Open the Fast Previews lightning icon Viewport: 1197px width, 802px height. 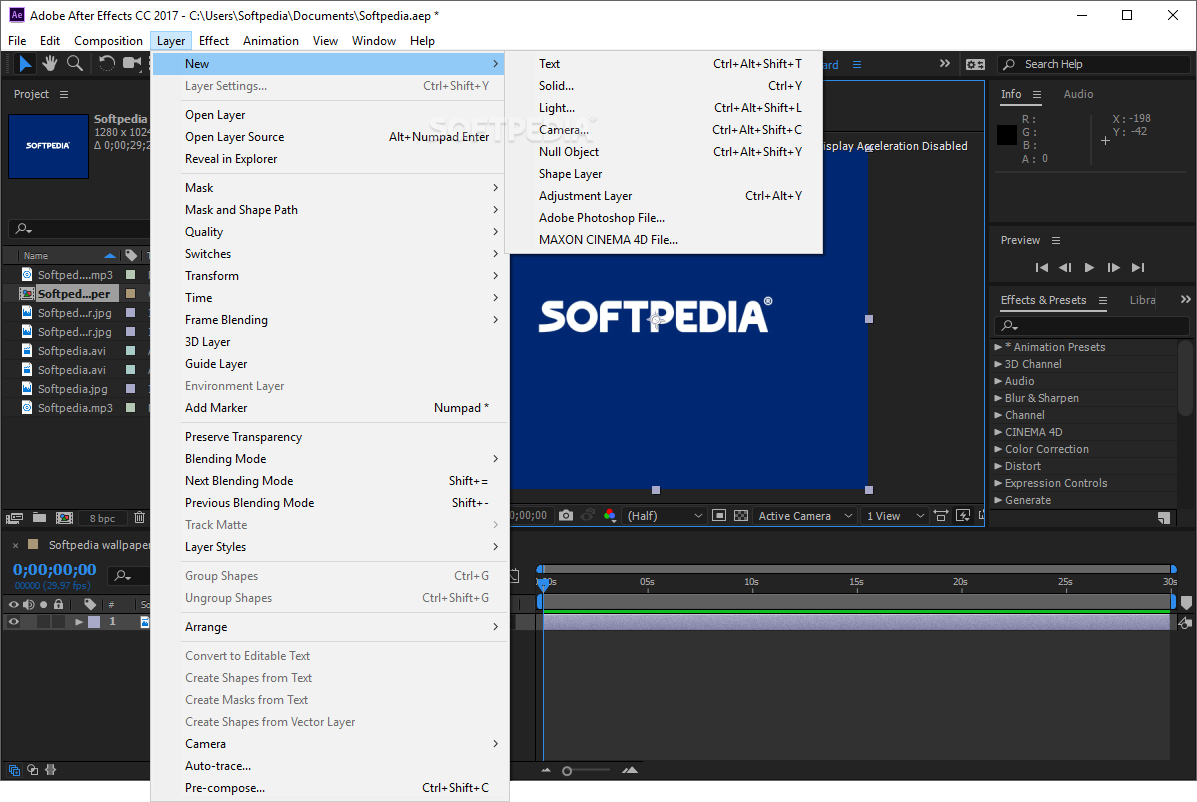(963, 516)
